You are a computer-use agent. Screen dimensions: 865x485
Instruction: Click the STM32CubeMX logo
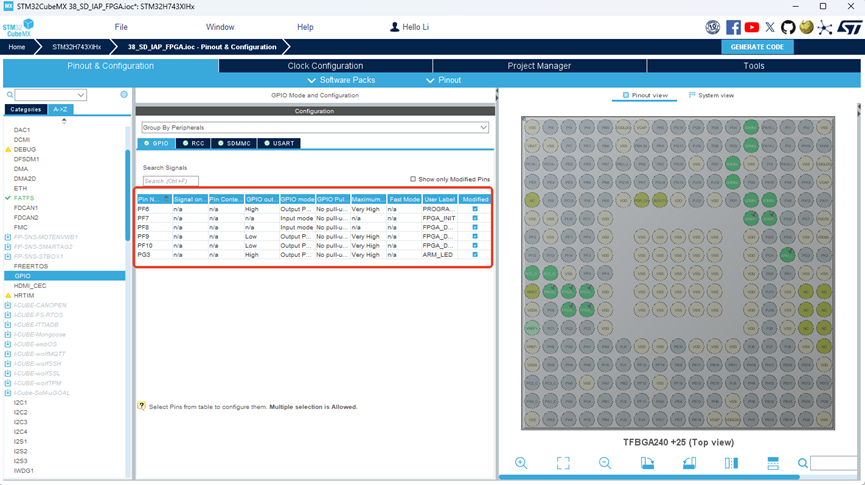click(x=18, y=28)
